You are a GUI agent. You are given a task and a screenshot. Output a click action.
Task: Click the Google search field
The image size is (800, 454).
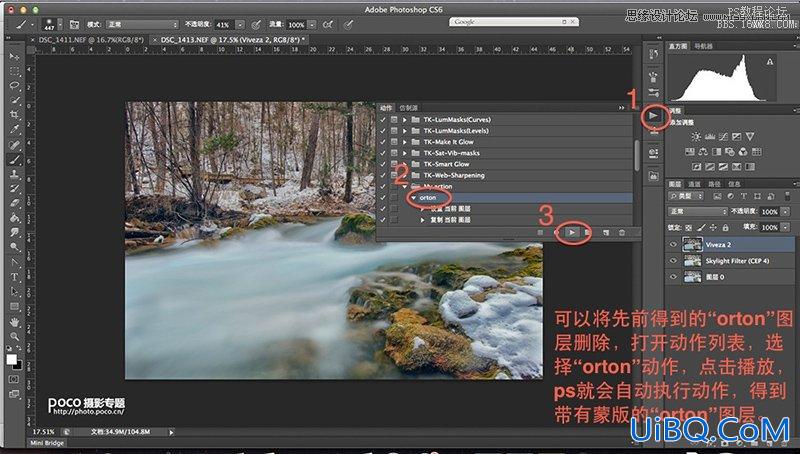pos(514,22)
